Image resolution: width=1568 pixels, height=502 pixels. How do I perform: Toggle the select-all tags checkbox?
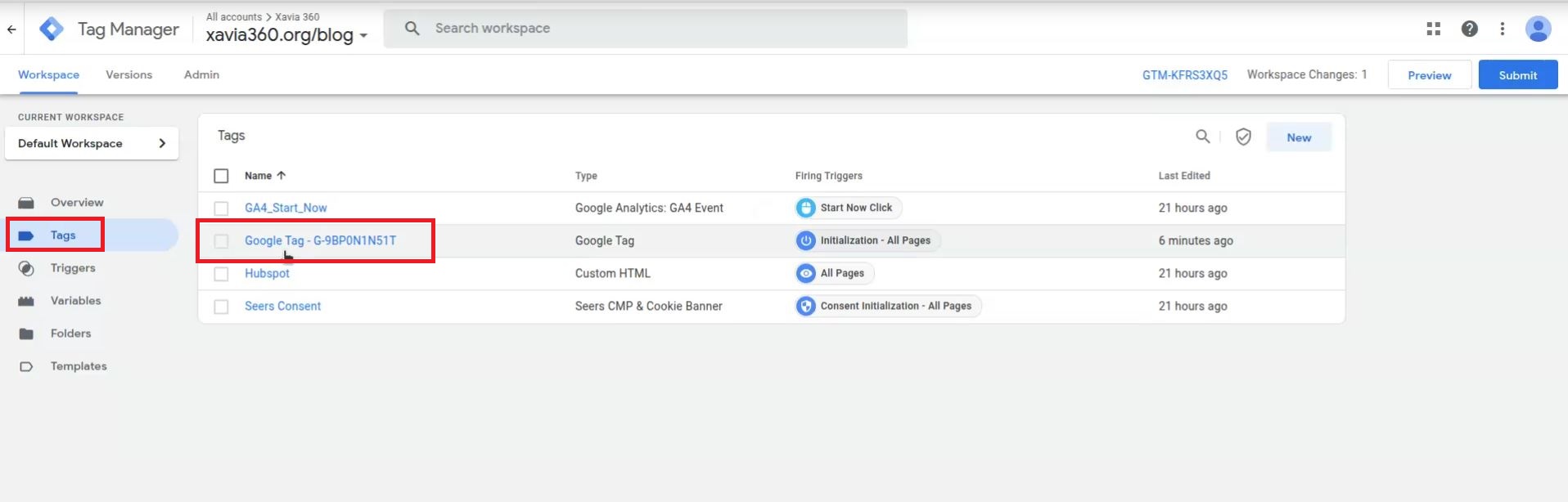(221, 176)
